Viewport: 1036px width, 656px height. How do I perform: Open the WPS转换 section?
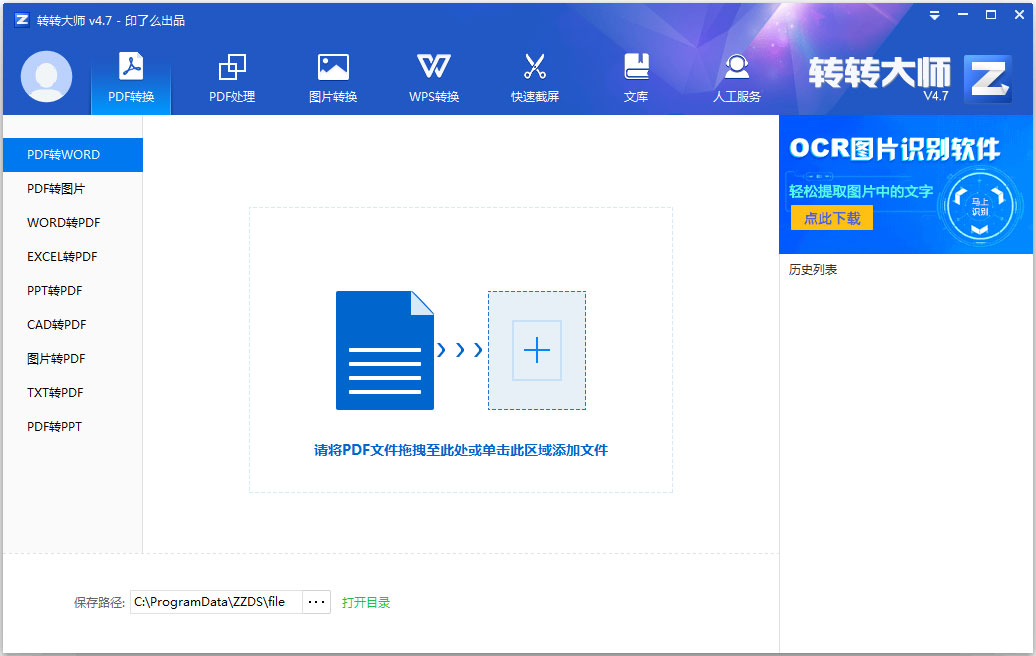tap(434, 78)
